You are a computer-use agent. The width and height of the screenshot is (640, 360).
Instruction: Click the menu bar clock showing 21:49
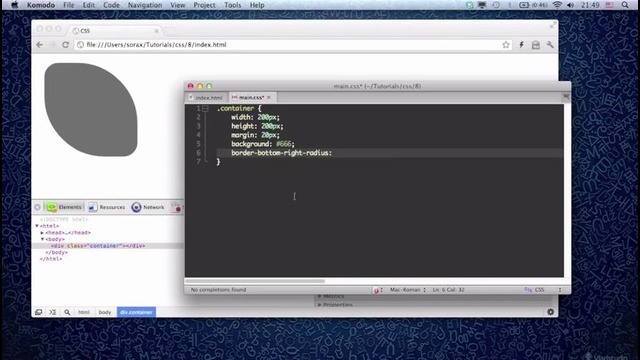click(590, 5)
